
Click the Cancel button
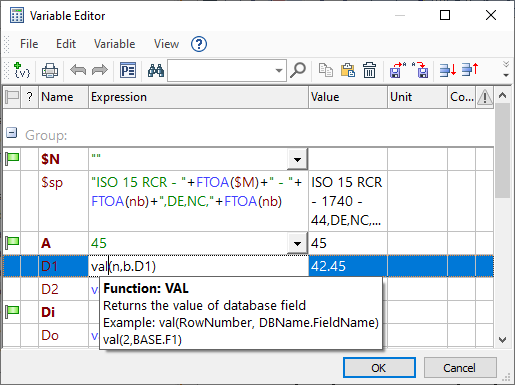click(460, 368)
